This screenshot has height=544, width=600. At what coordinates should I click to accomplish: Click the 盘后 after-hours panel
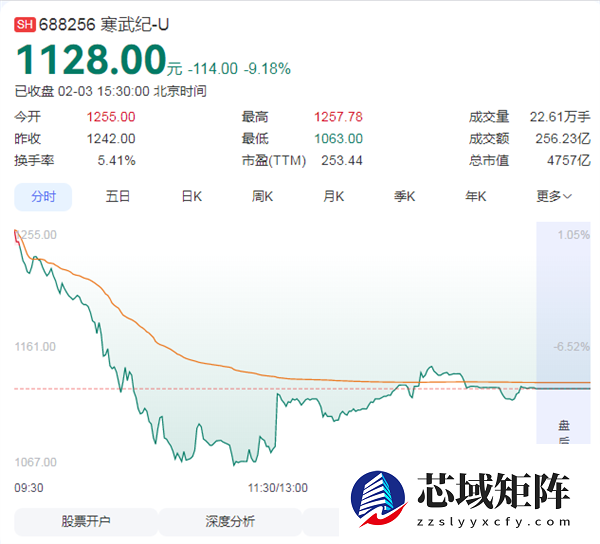[x=563, y=333]
